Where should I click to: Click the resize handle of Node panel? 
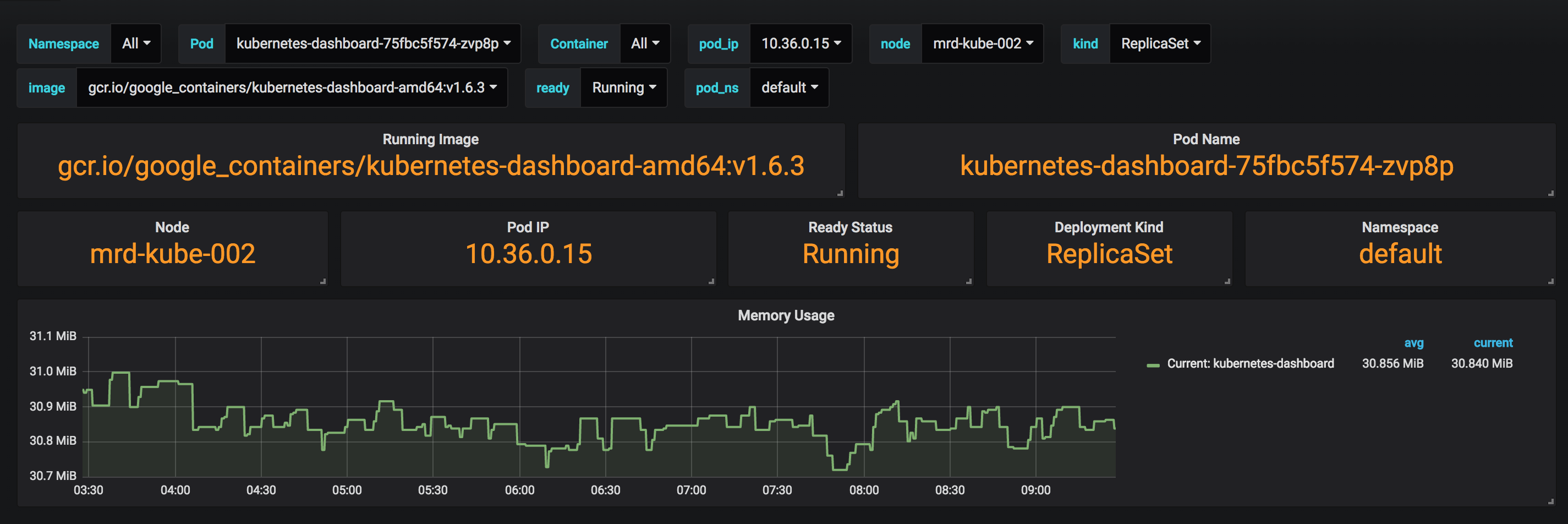(323, 281)
